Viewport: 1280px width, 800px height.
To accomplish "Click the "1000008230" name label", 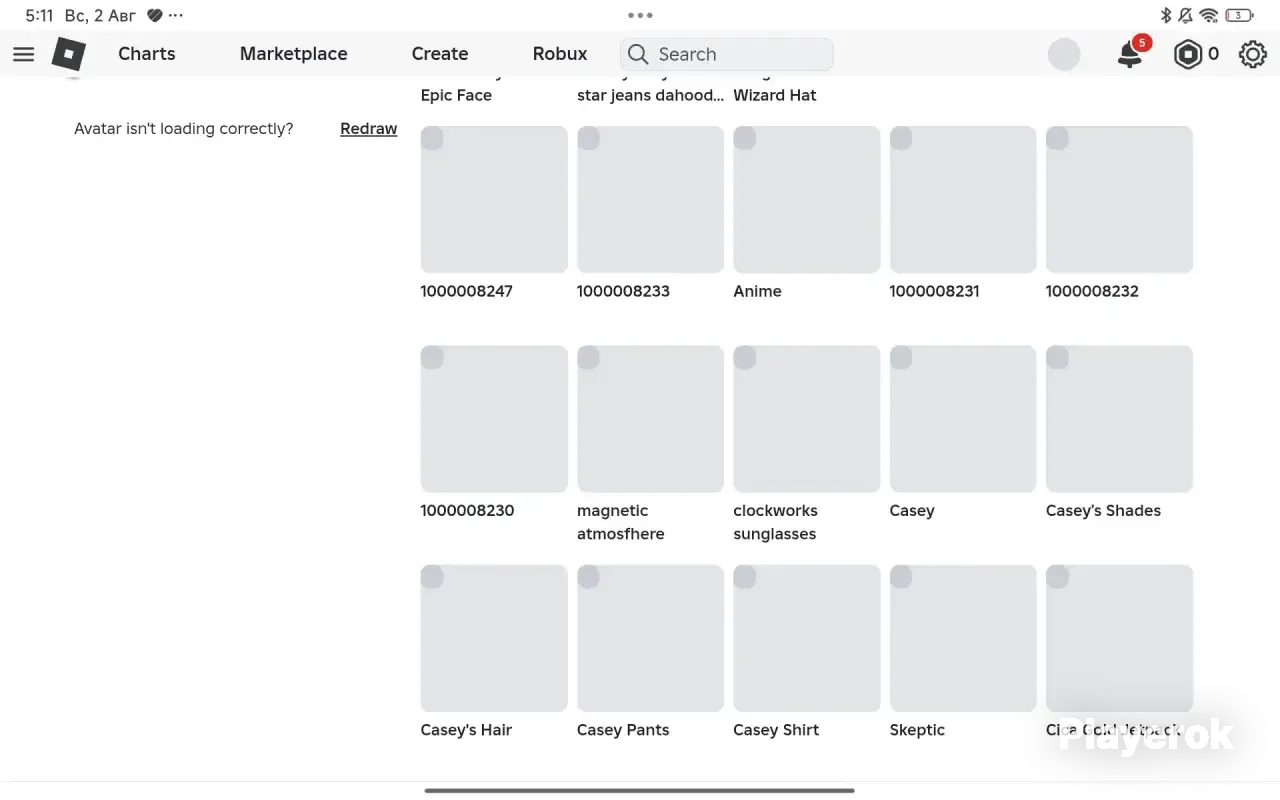I will click(467, 510).
